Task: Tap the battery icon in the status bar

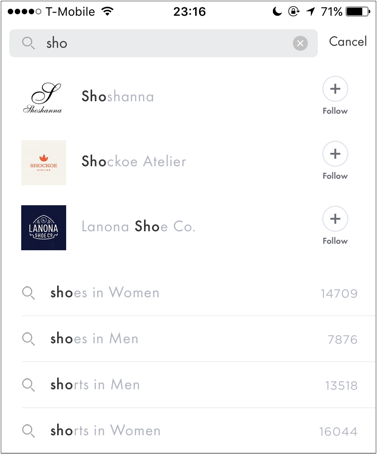Action: tap(358, 12)
